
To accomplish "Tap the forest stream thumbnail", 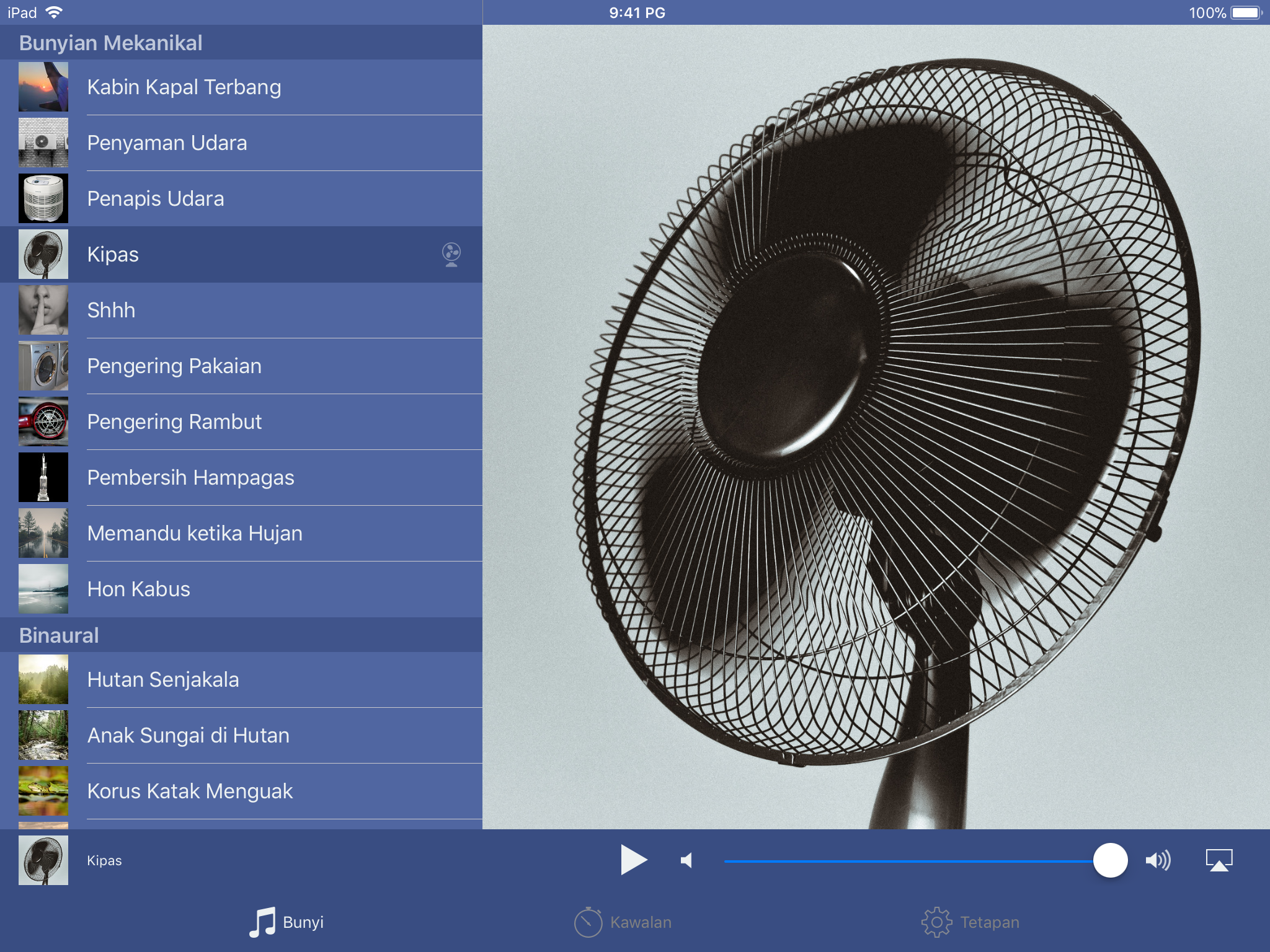I will [x=43, y=735].
